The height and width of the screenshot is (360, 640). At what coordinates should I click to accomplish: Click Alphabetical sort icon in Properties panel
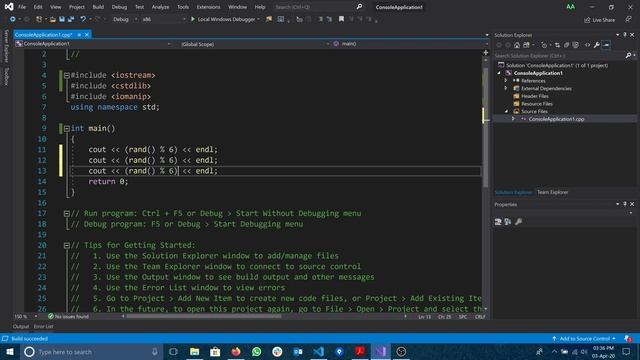[507, 222]
